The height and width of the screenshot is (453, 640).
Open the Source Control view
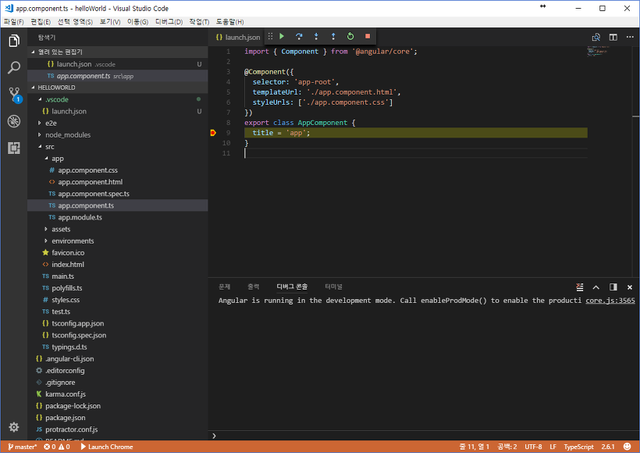pos(14,95)
